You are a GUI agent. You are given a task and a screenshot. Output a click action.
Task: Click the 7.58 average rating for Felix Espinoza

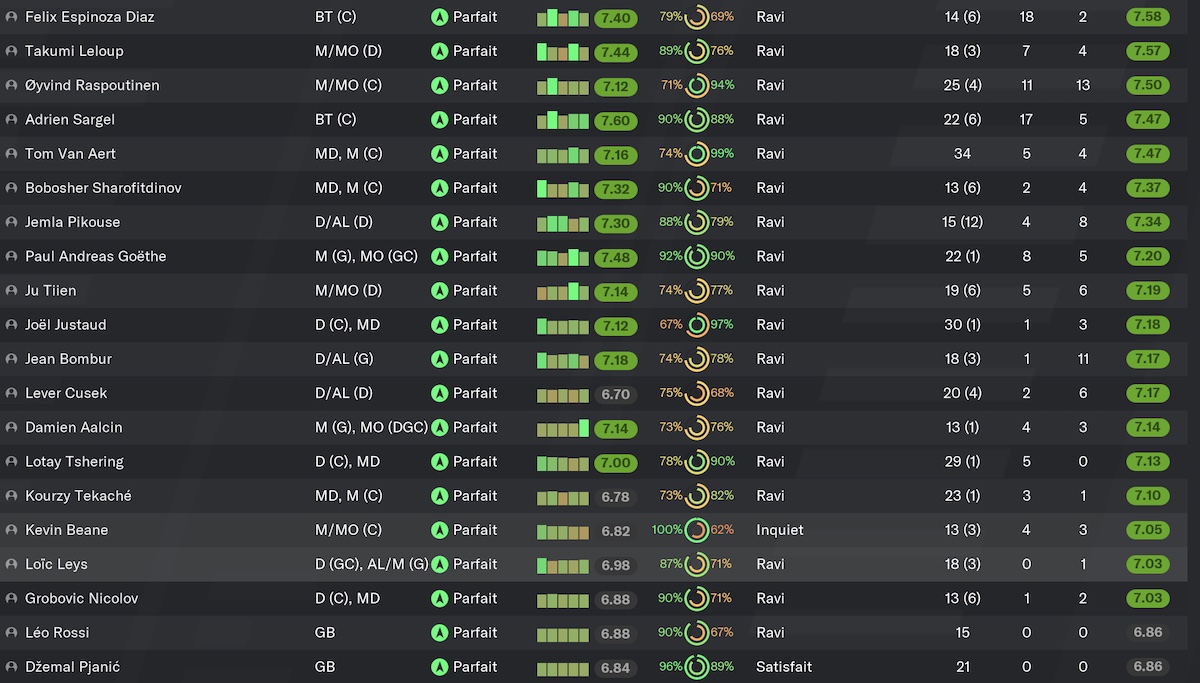tap(1147, 17)
